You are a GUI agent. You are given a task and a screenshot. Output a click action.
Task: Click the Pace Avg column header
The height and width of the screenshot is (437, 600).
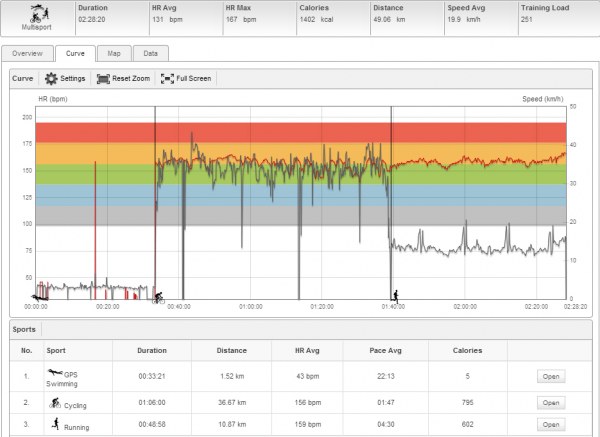[x=385, y=351]
